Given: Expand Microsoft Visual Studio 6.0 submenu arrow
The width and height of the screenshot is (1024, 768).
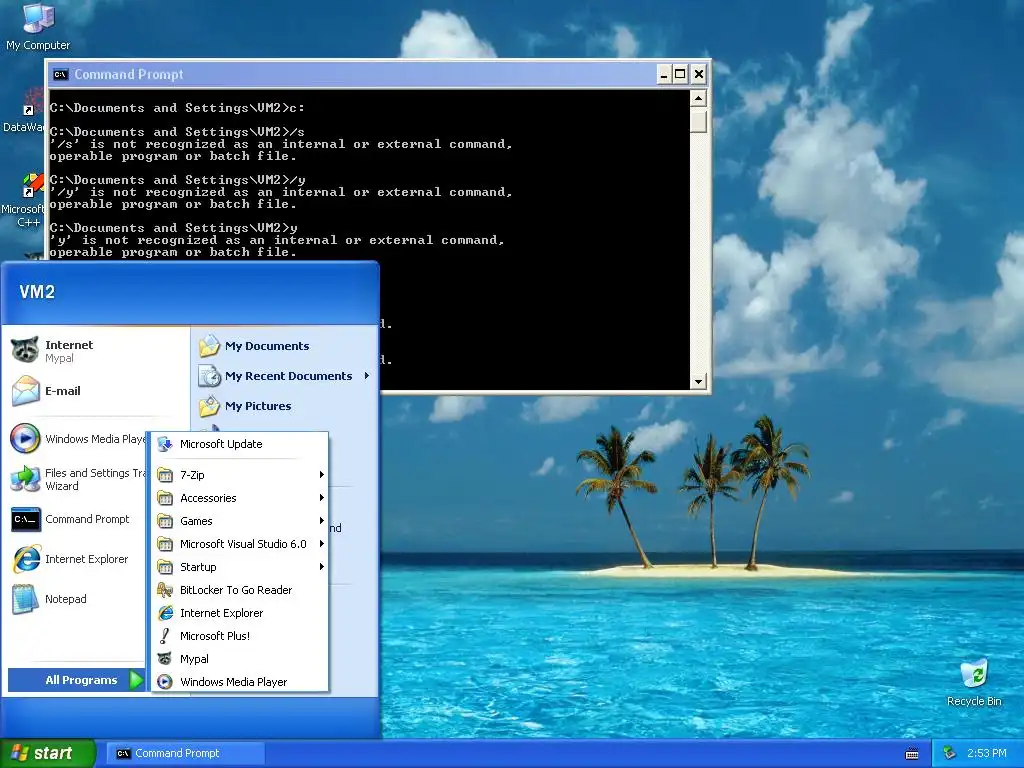Looking at the screenshot, I should click(x=321, y=543).
